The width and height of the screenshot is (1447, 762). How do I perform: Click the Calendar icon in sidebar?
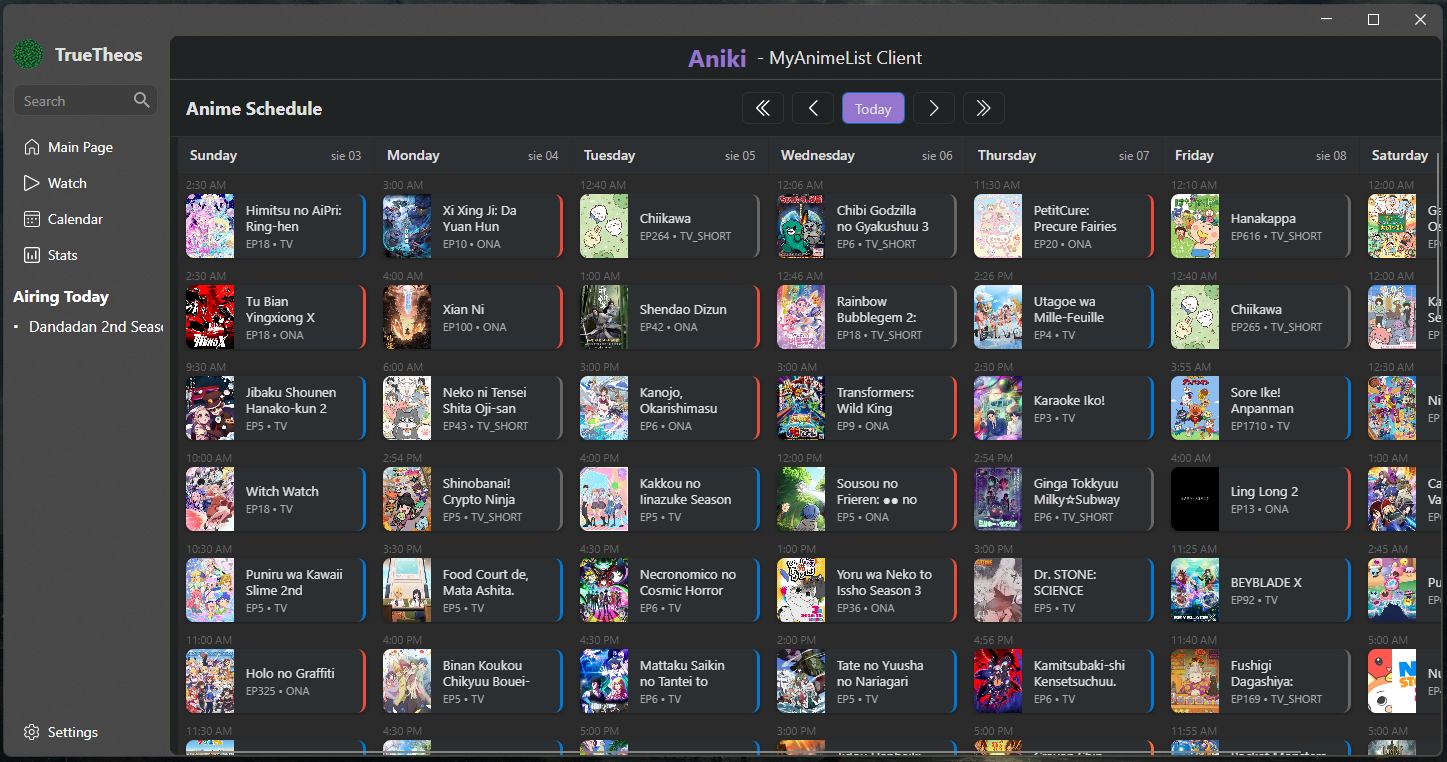pyautogui.click(x=32, y=219)
